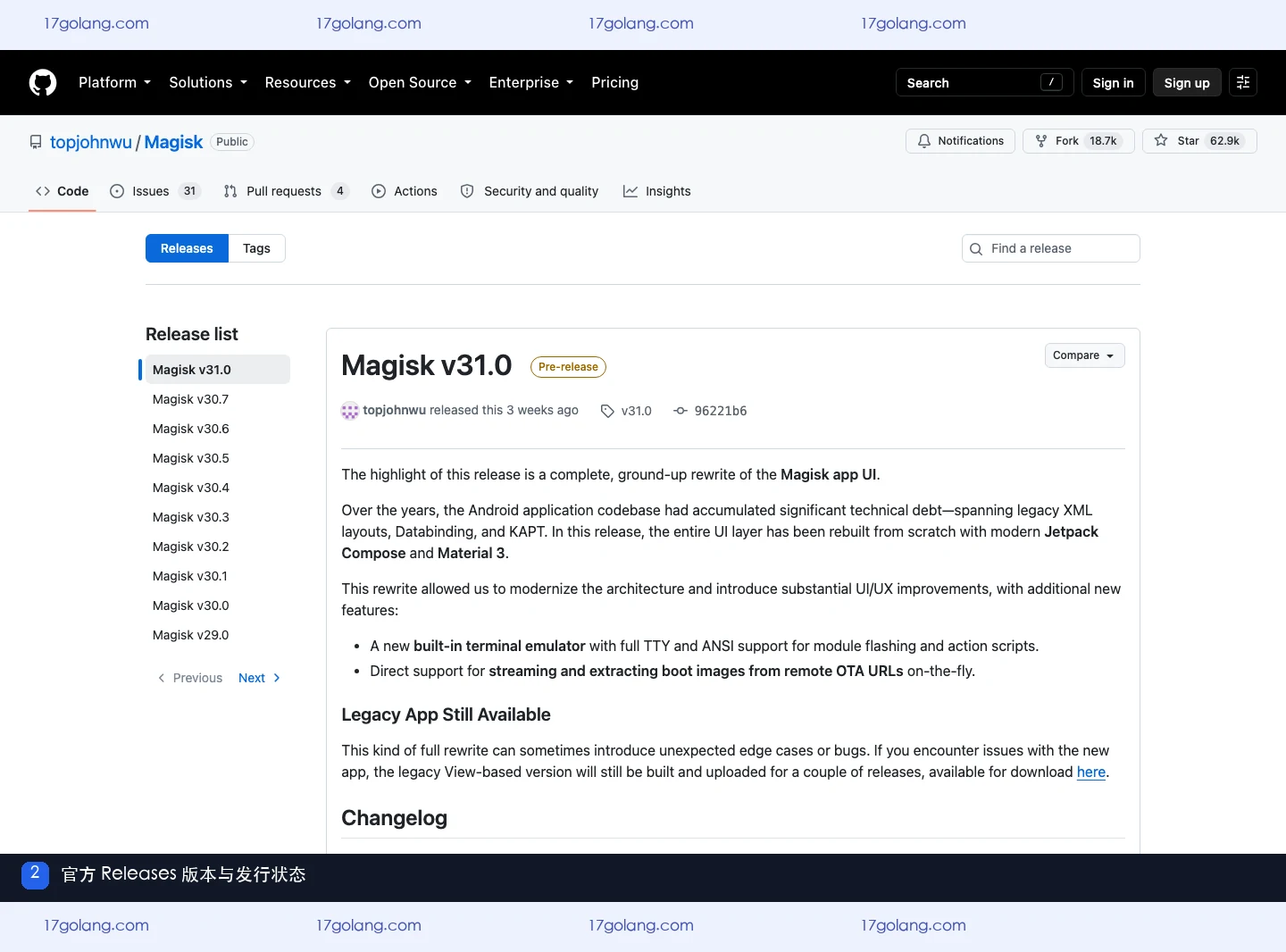Expand the Resources menu
1286x952 pixels.
pyautogui.click(x=307, y=82)
